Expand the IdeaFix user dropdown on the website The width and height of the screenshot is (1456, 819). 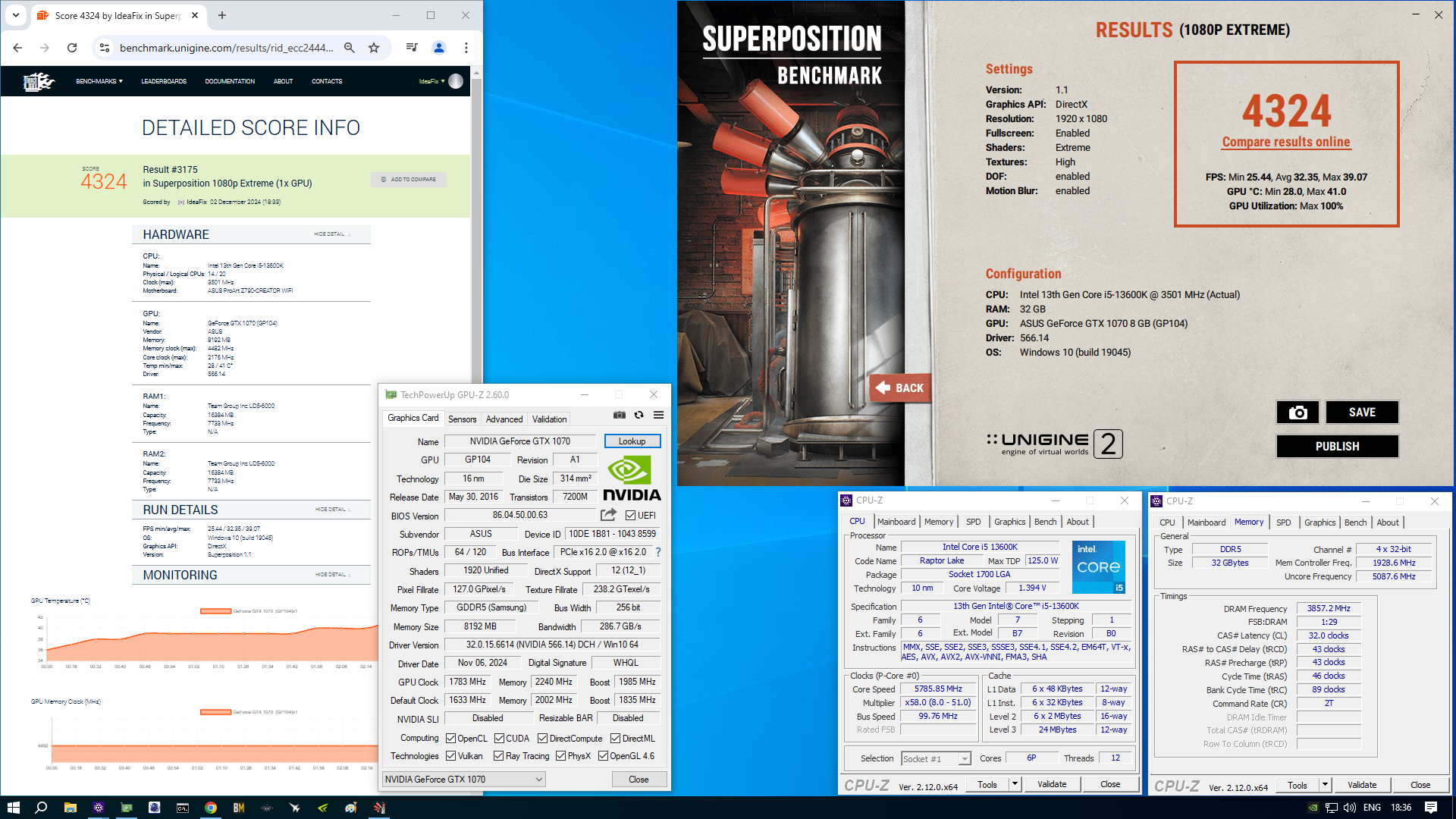coord(432,81)
